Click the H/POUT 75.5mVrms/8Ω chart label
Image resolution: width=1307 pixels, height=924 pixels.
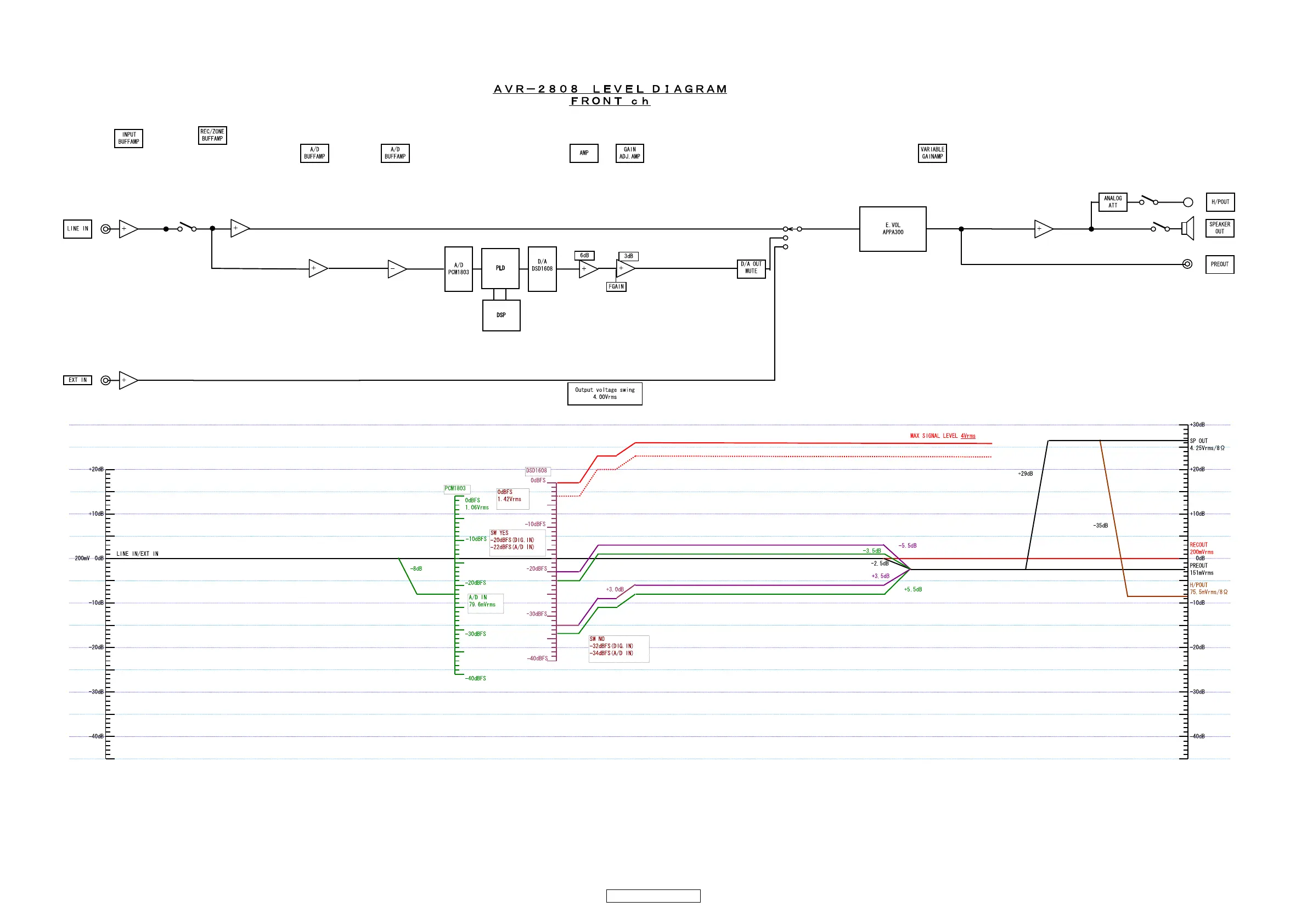point(1209,589)
